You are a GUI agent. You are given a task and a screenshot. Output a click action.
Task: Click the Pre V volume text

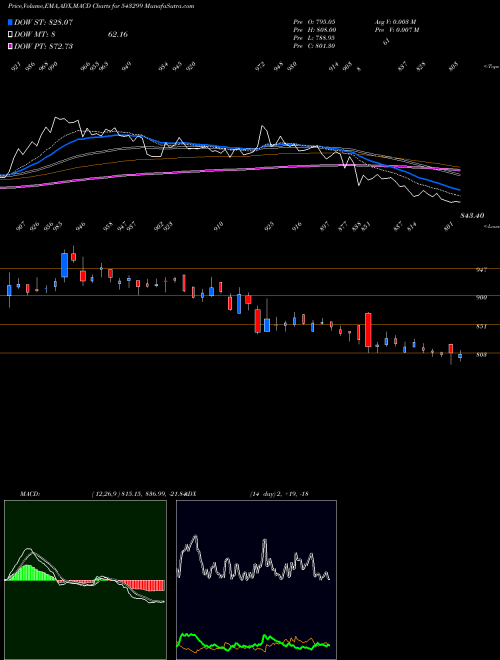pos(397,29)
